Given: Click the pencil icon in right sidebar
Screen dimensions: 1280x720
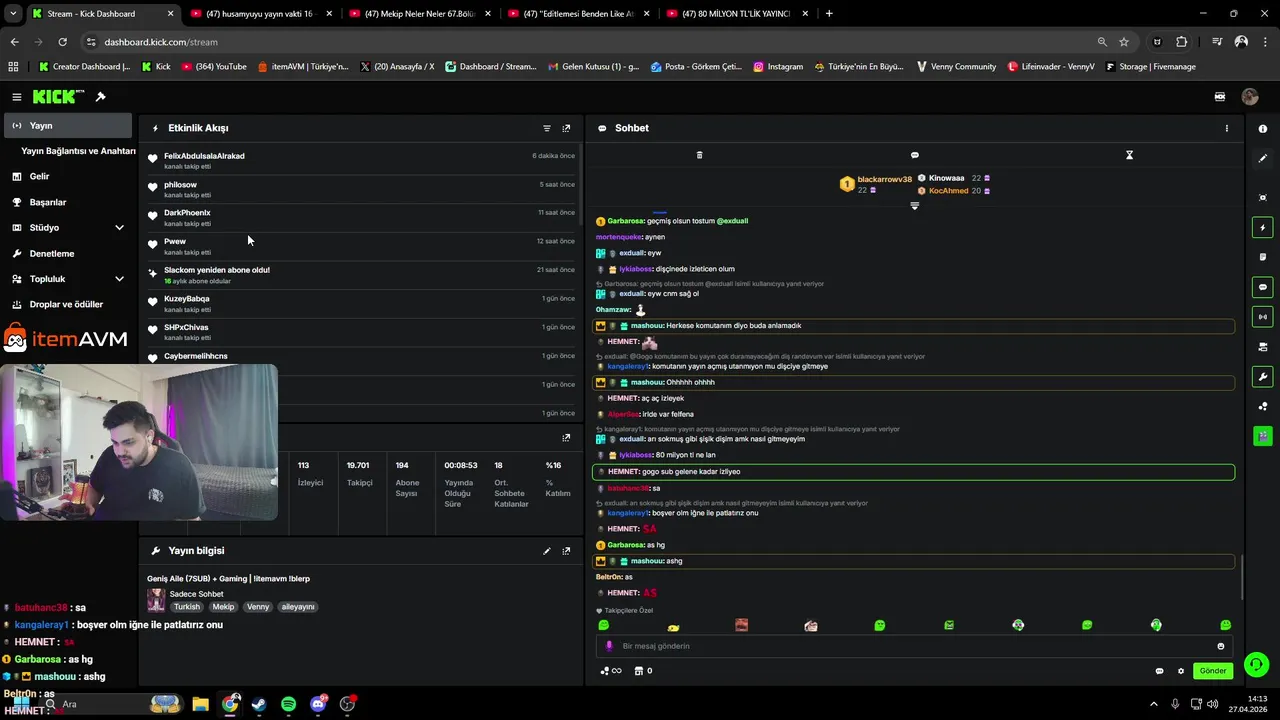Looking at the screenshot, I should click(x=1263, y=158).
